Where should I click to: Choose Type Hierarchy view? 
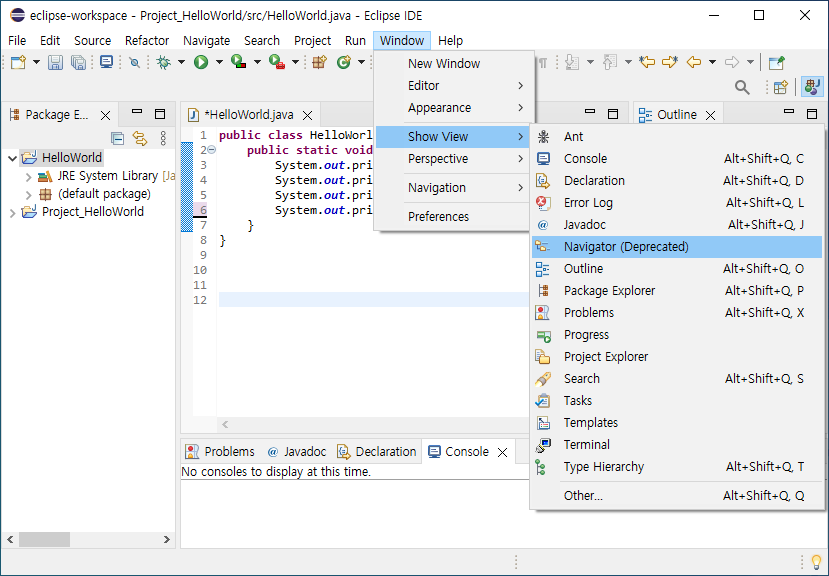click(677, 467)
